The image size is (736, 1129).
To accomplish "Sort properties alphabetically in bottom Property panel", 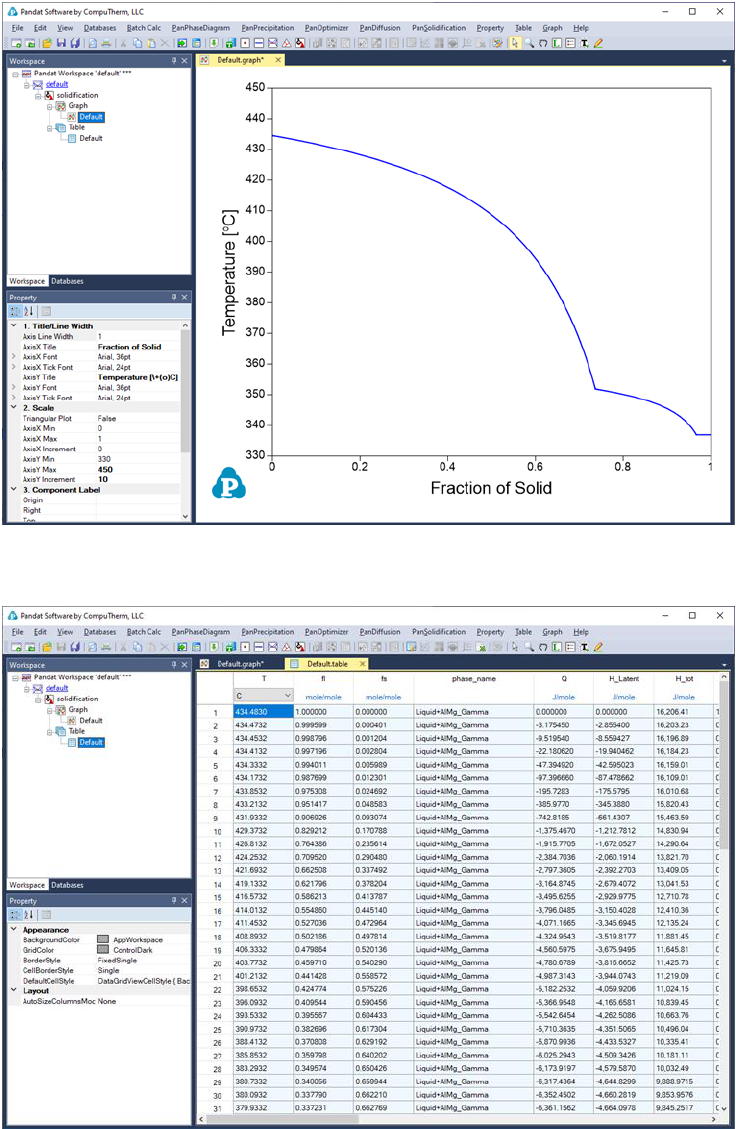I will (x=29, y=914).
